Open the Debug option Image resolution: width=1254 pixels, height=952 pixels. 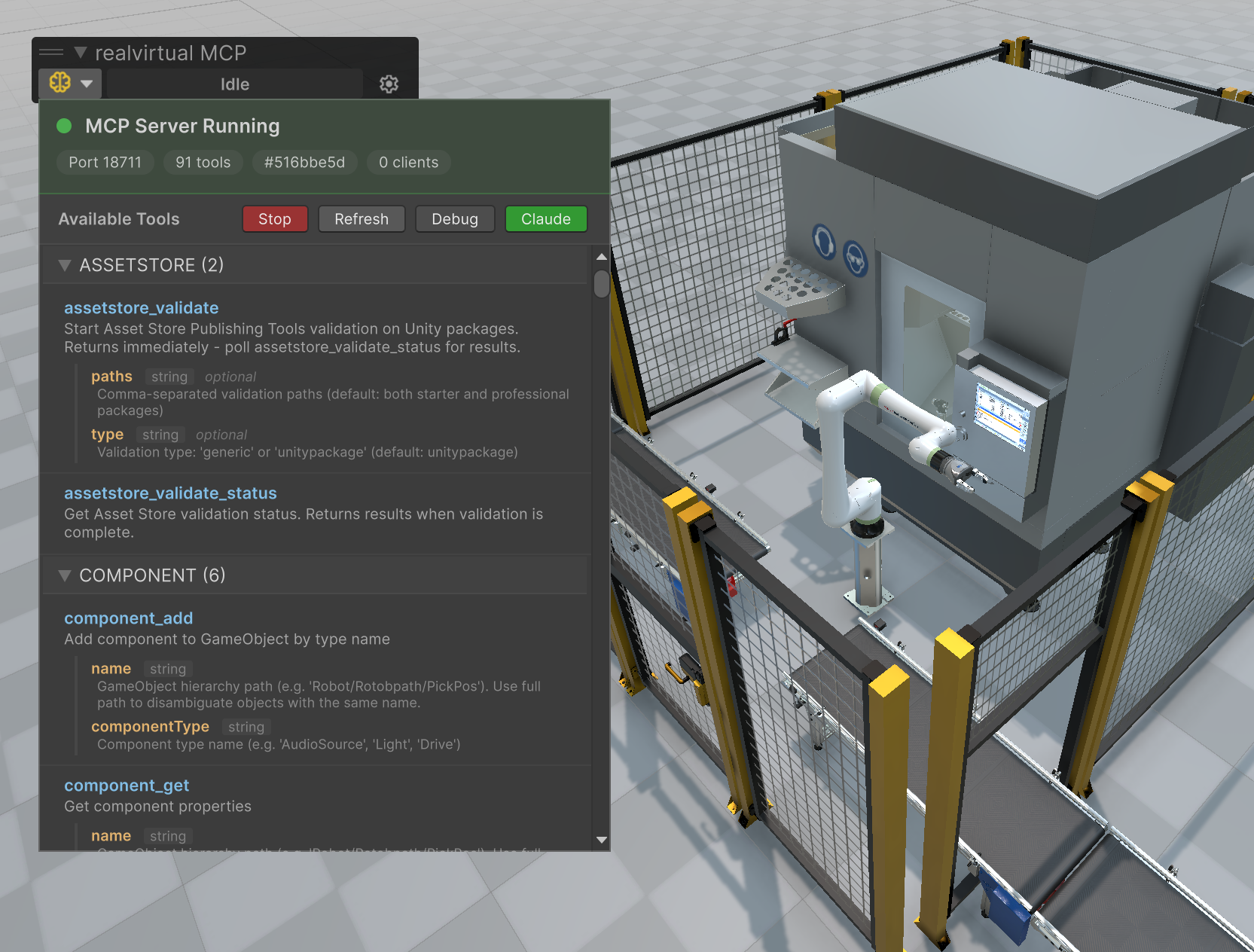coord(454,219)
